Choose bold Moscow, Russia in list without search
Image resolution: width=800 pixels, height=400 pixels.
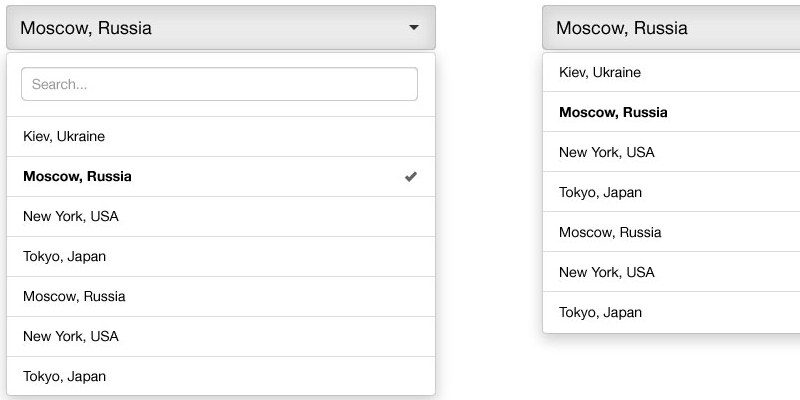pyautogui.click(x=613, y=112)
